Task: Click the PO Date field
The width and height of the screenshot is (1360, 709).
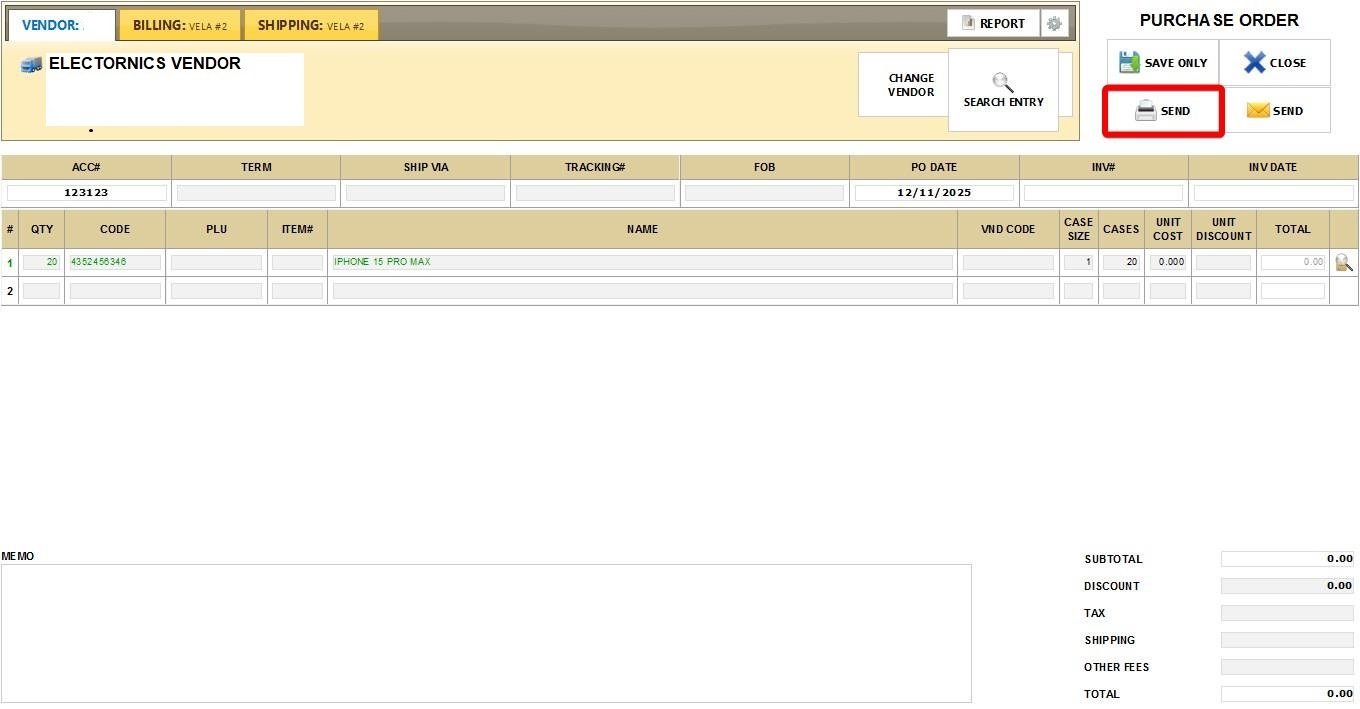Action: point(933,193)
